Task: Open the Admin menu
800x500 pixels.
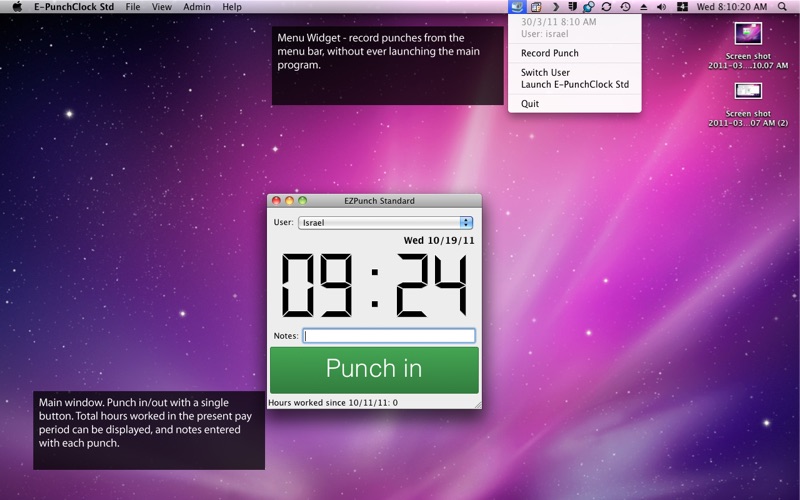Action: point(197,7)
